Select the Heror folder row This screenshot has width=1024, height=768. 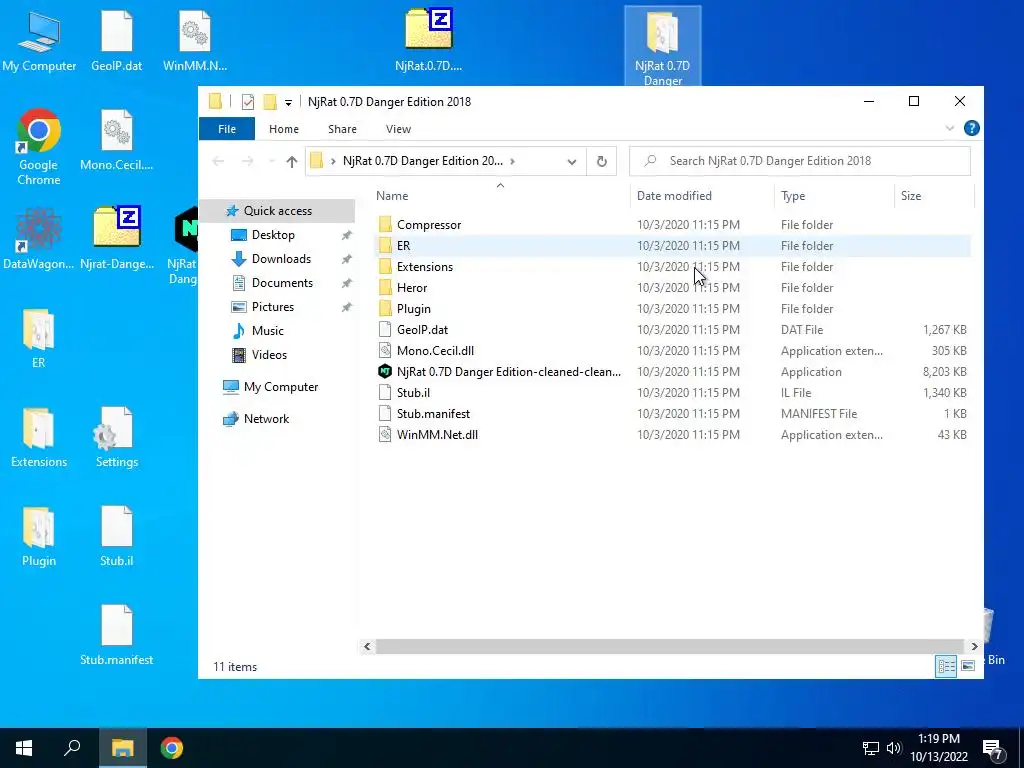click(673, 287)
